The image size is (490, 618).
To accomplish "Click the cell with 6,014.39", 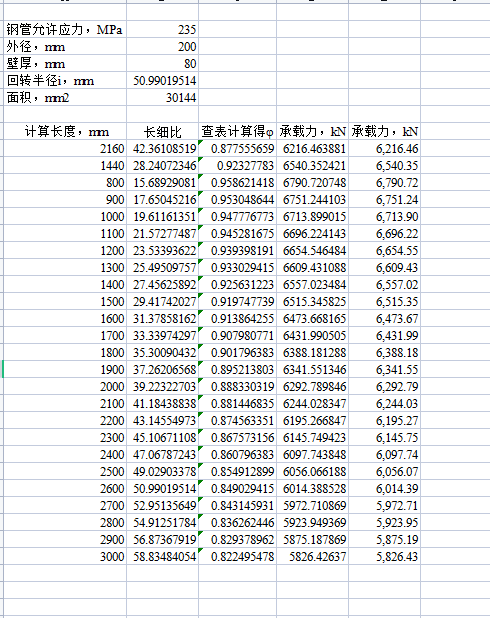I will point(385,488).
